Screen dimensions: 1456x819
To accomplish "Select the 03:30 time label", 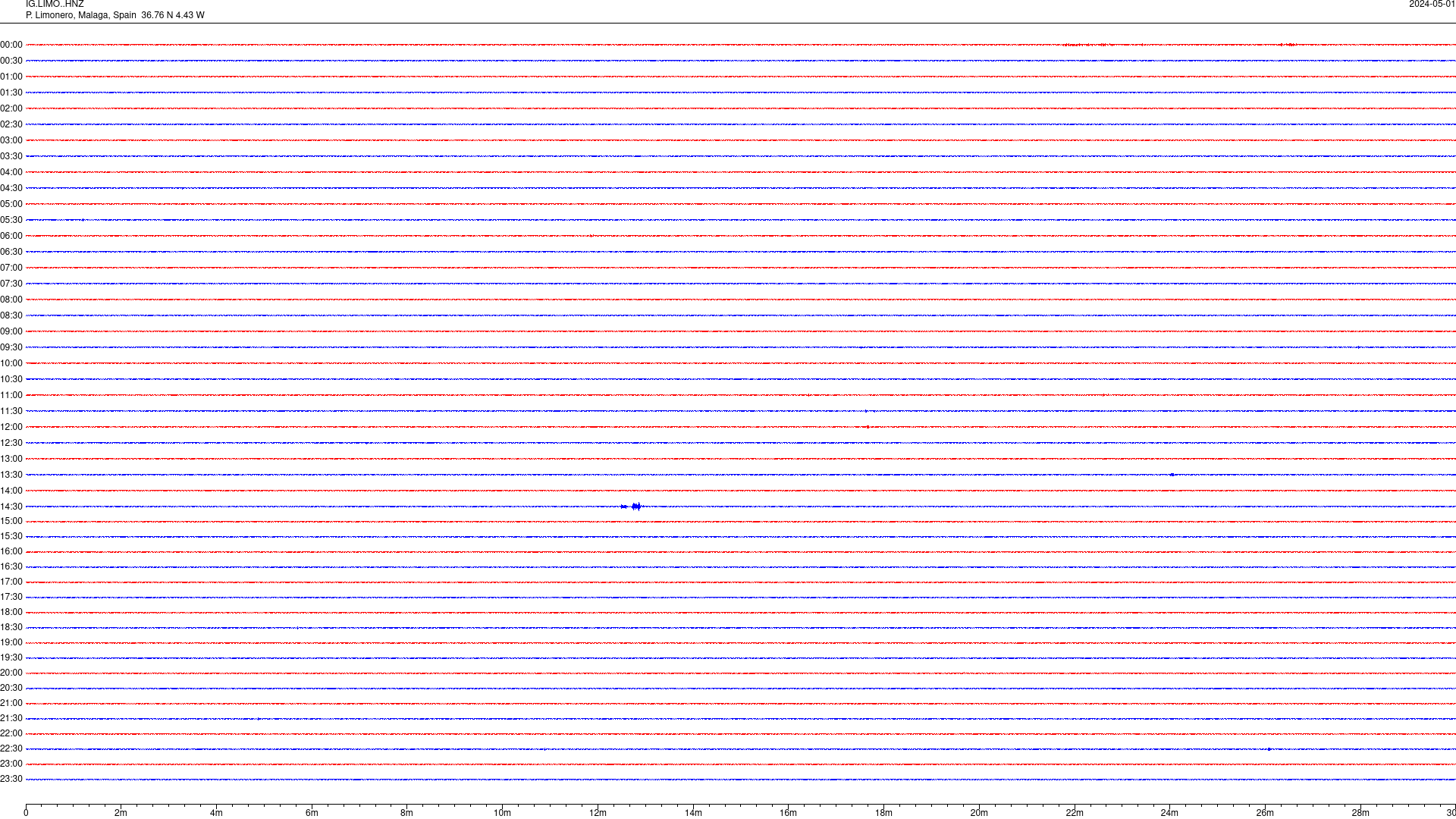I will click(x=11, y=156).
